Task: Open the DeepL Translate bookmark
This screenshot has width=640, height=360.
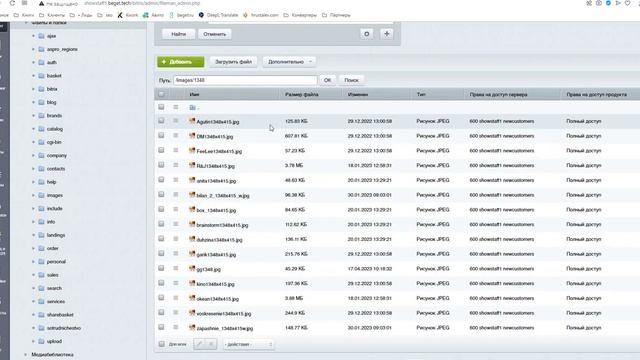Action: (x=218, y=15)
